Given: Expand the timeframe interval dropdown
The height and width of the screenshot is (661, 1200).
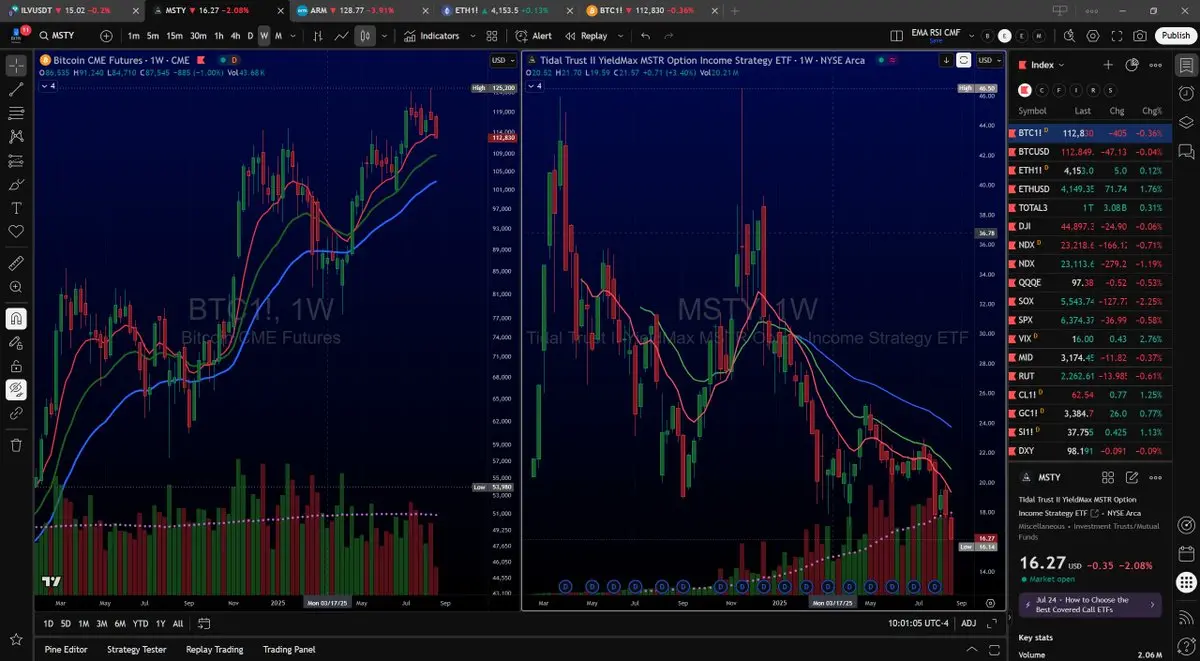Looking at the screenshot, I should 293,36.
